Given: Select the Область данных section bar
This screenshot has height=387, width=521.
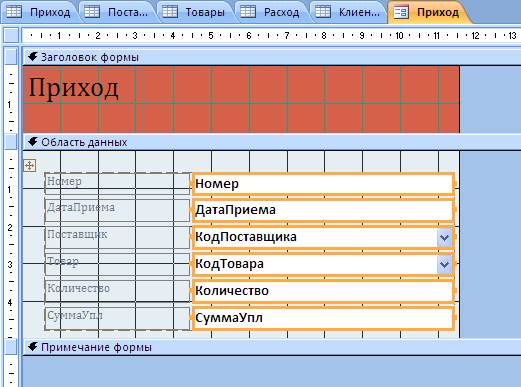Looking at the screenshot, I should (272, 142).
